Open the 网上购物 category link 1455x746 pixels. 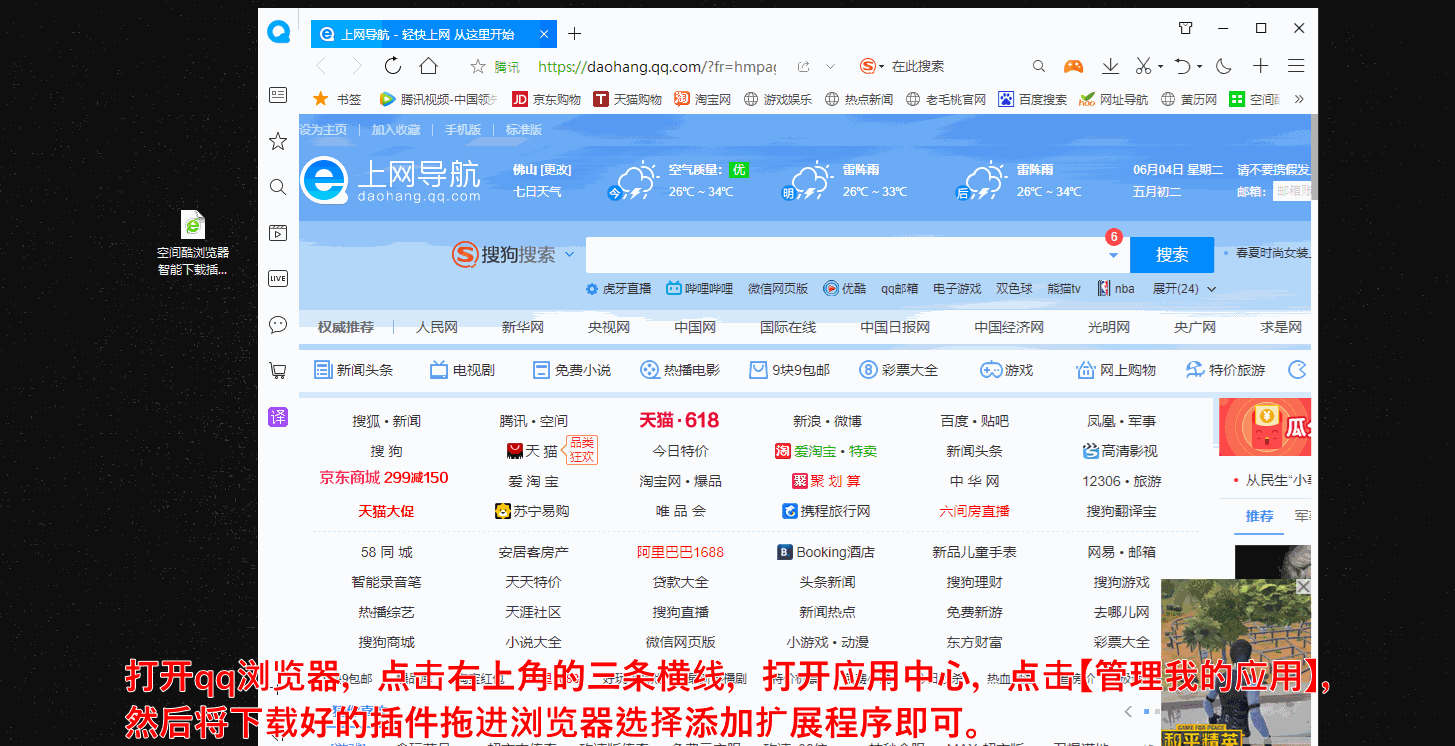pyautogui.click(x=1116, y=370)
